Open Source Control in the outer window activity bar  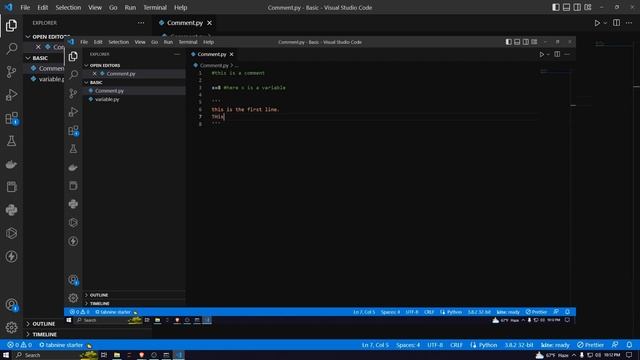(x=11, y=72)
